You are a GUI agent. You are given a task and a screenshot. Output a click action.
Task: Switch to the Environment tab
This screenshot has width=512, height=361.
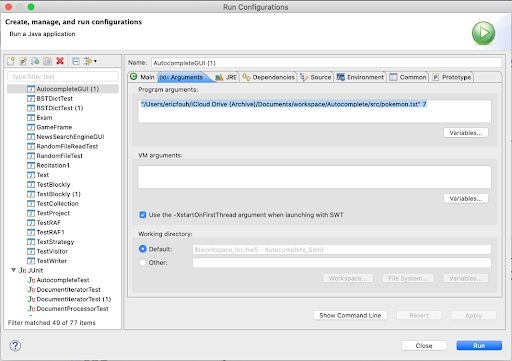(x=360, y=77)
